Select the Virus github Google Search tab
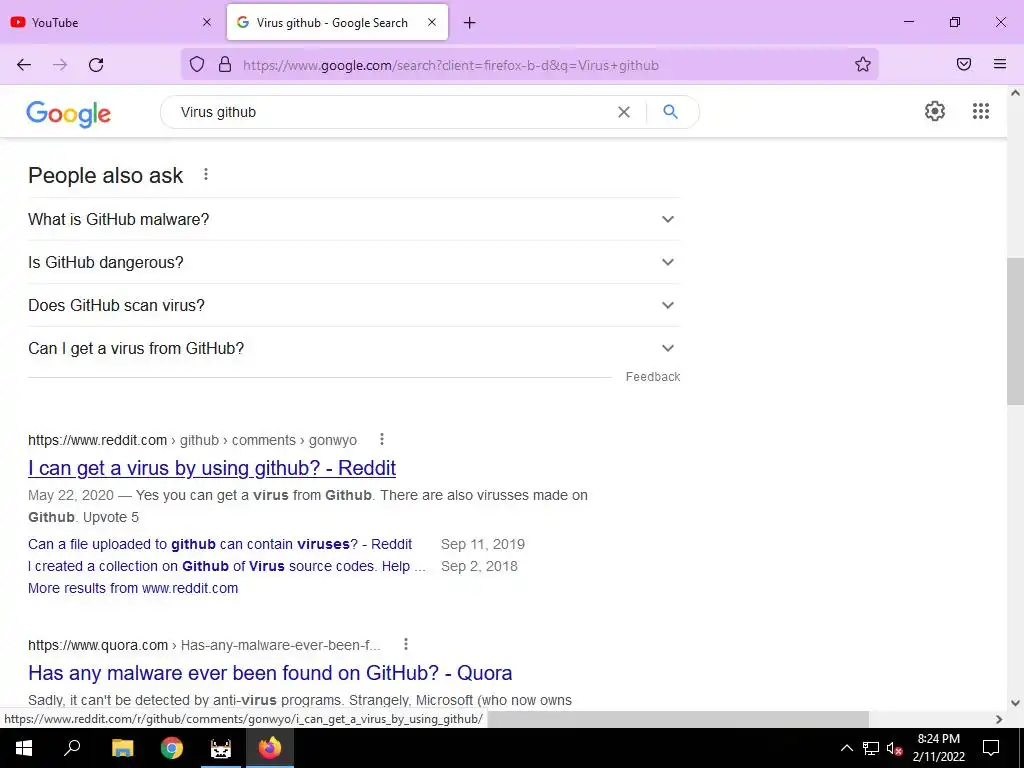 coord(337,22)
